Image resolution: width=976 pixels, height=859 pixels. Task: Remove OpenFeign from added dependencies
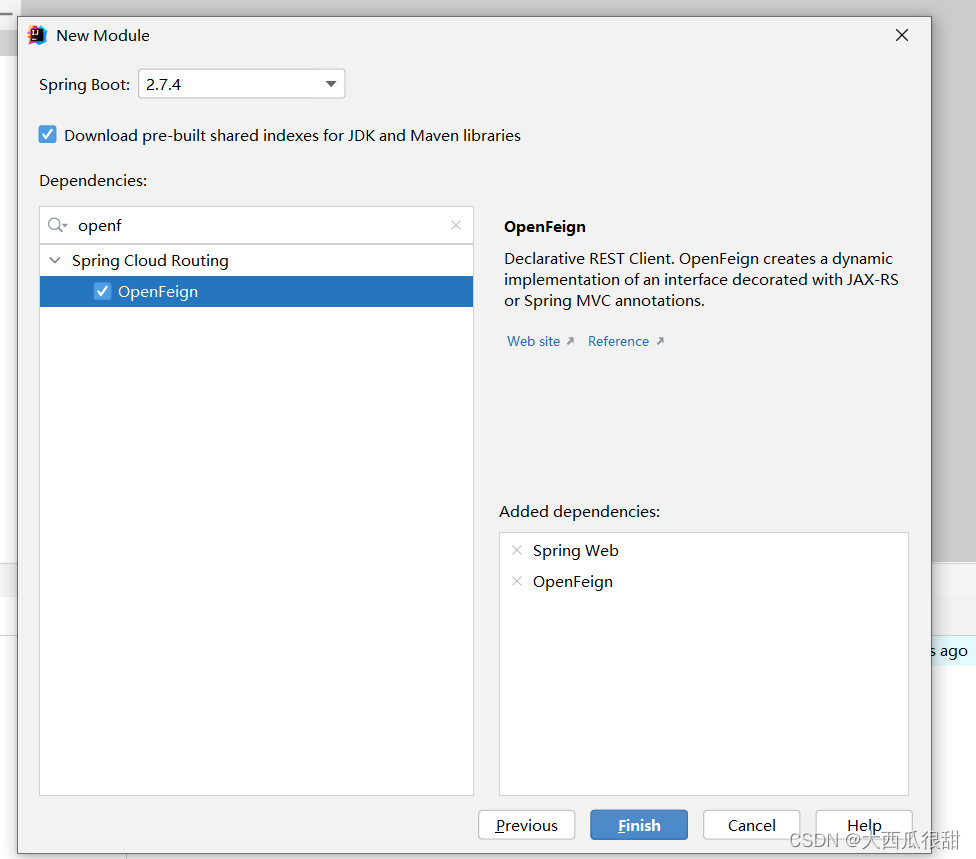point(517,581)
